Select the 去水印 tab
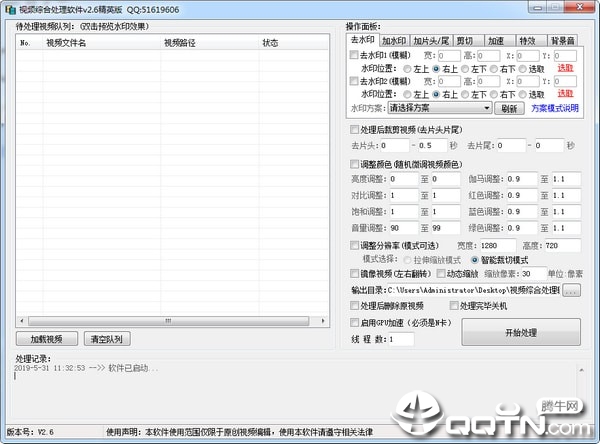This screenshot has height=444, width=600. point(362,40)
